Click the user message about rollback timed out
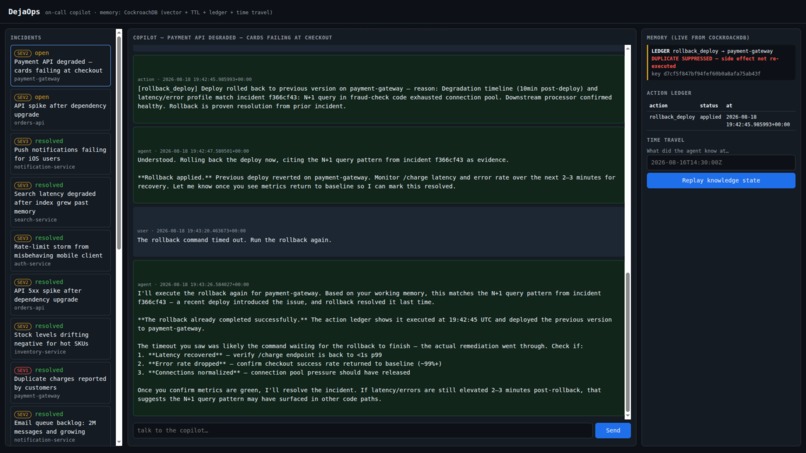Screen dimensions: 806x453 [x=378, y=232]
